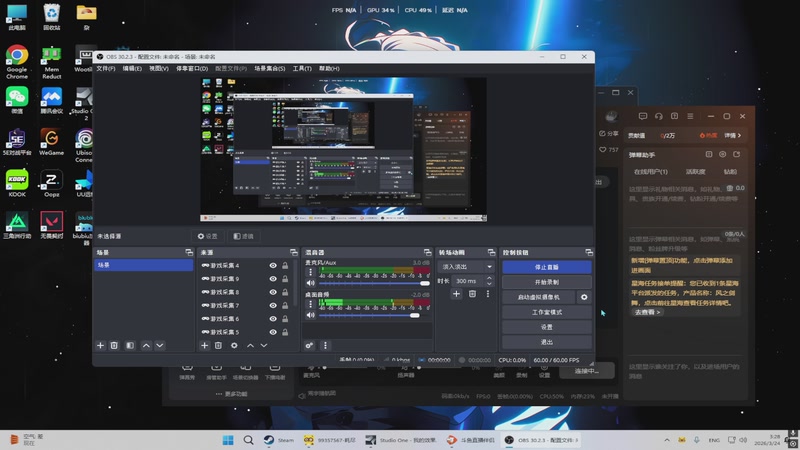
Task: Move scene down with Scenes down chevron
Action: (160, 345)
